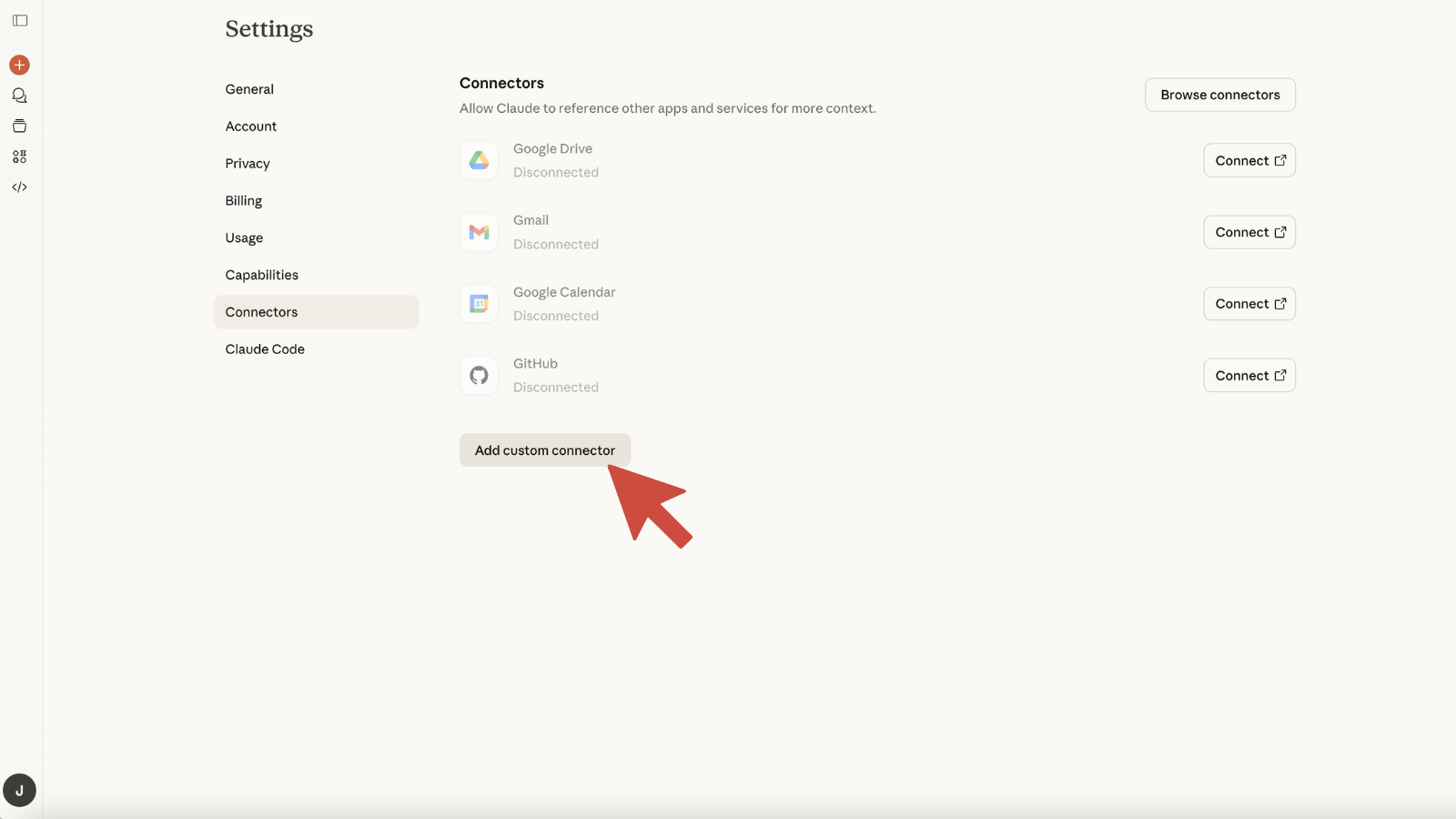The width and height of the screenshot is (1456, 819).
Task: Click the Google Drive logo icon
Action: point(479,160)
